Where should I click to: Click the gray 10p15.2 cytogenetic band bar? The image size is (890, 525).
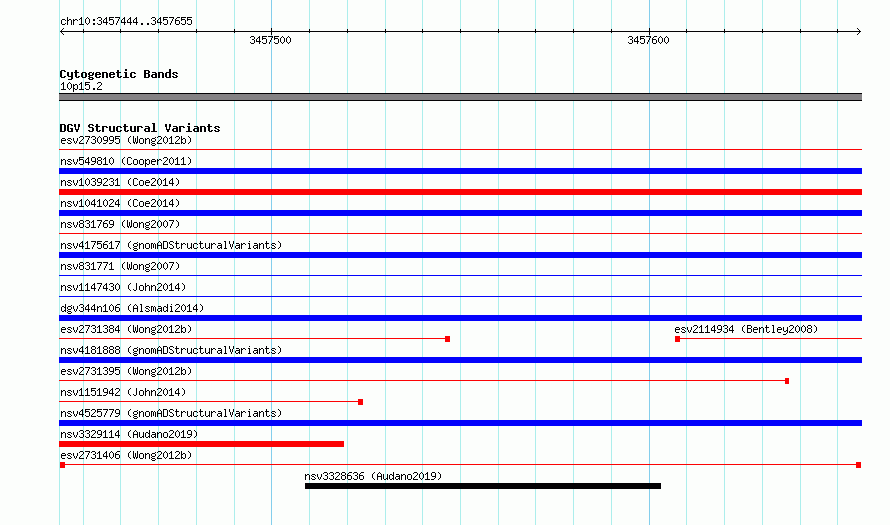point(460,97)
